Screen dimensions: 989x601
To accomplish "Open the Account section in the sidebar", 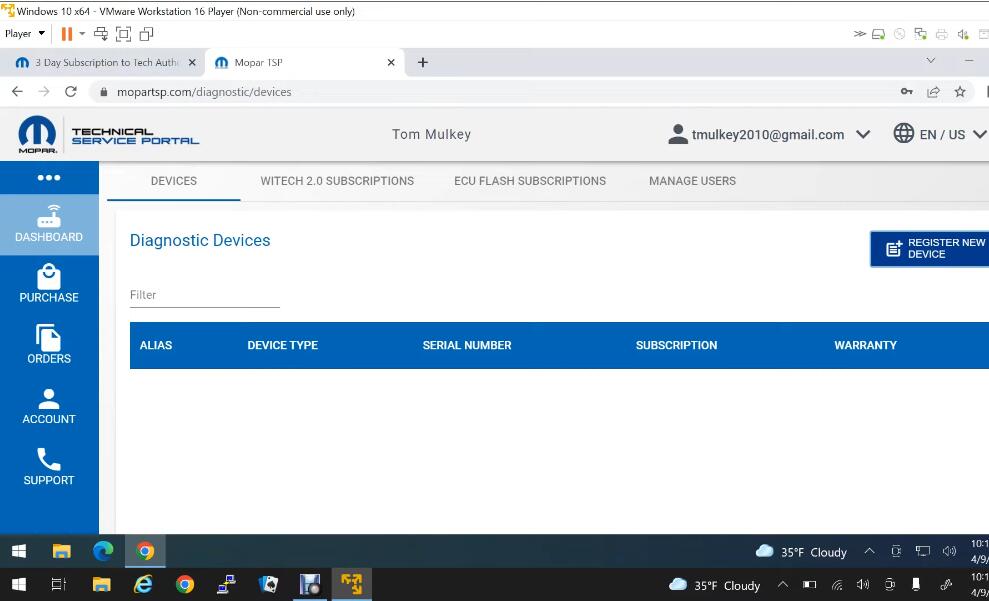I will point(49,406).
